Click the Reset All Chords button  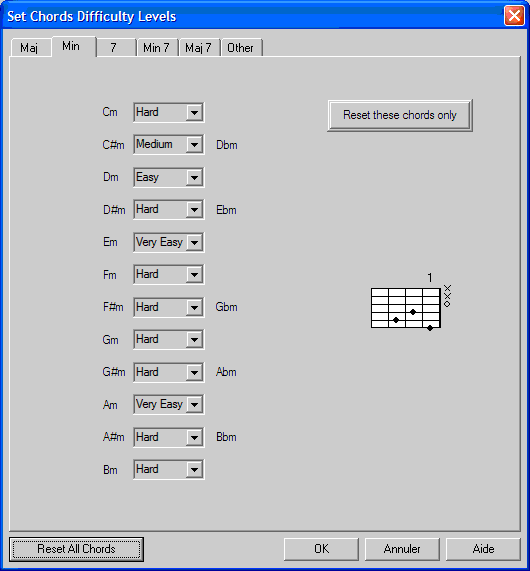point(76,549)
